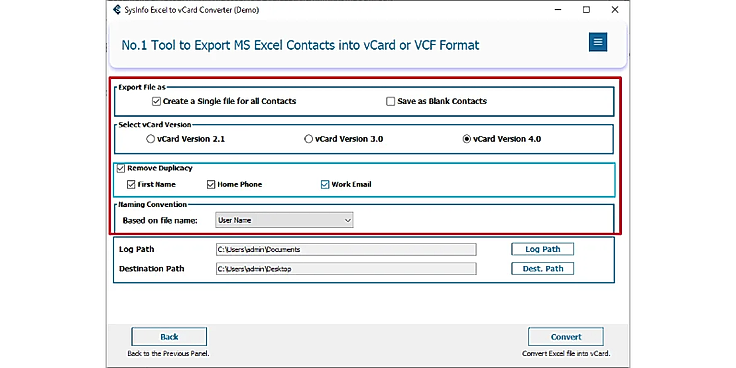This screenshot has height=368, width=736.
Task: Select vCard Version 3.0 radio button
Action: (308, 139)
